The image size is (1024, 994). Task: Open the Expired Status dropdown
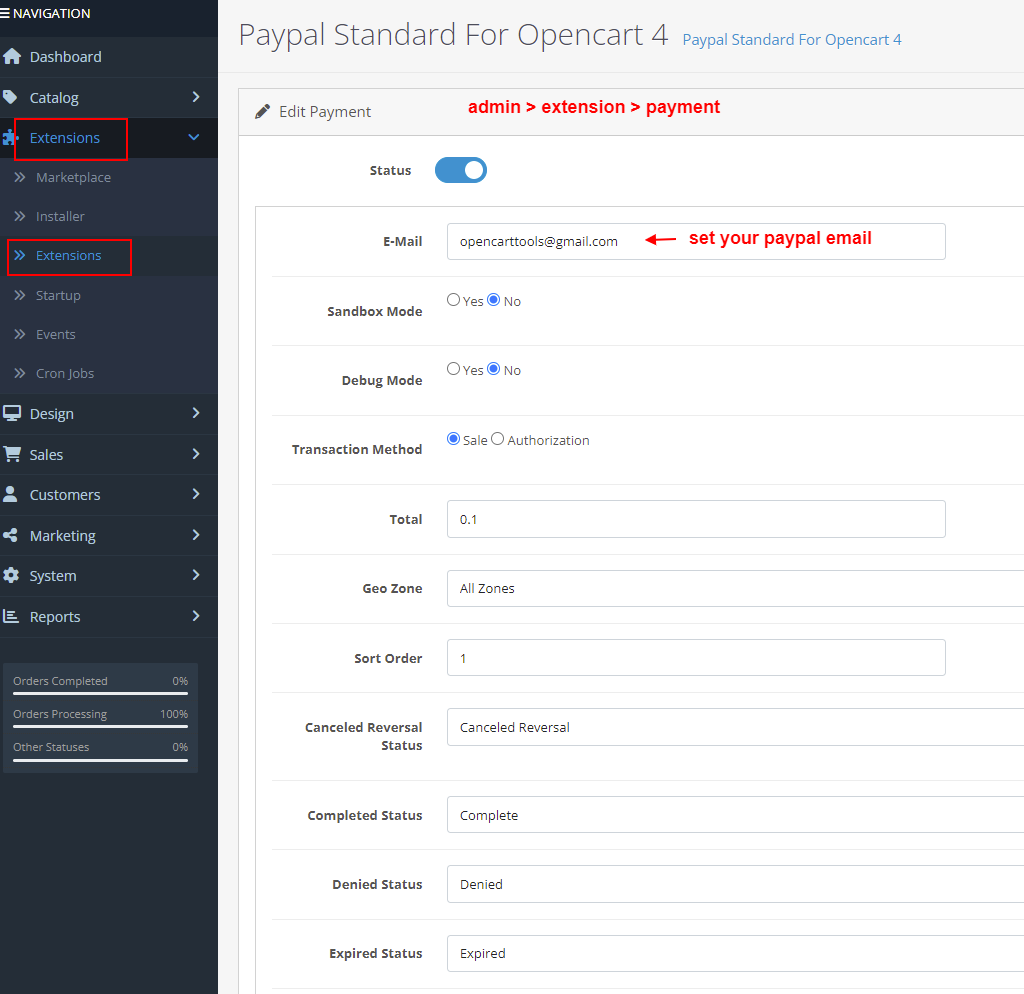click(x=735, y=954)
